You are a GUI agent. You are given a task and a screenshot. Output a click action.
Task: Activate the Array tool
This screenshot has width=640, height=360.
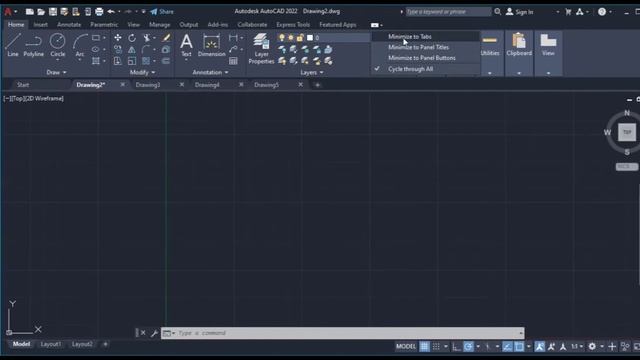click(146, 61)
